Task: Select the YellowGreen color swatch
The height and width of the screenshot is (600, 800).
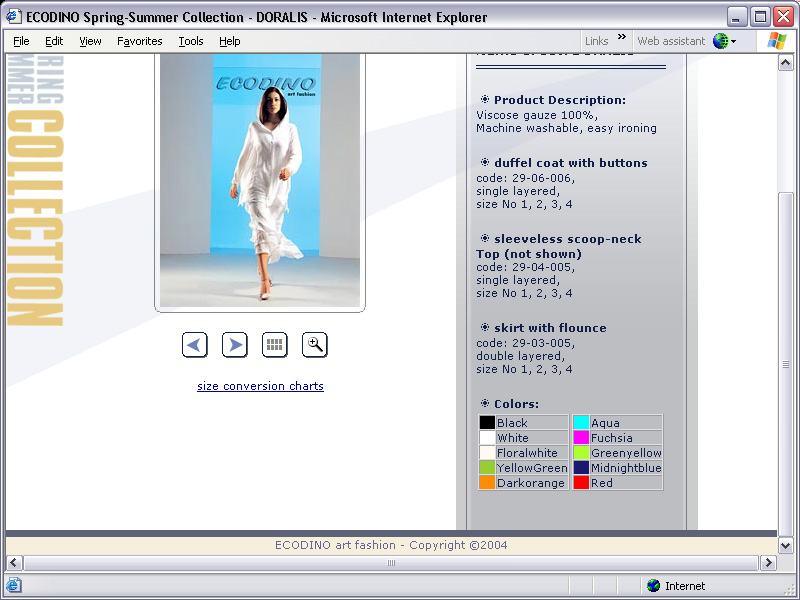Action: (x=487, y=467)
